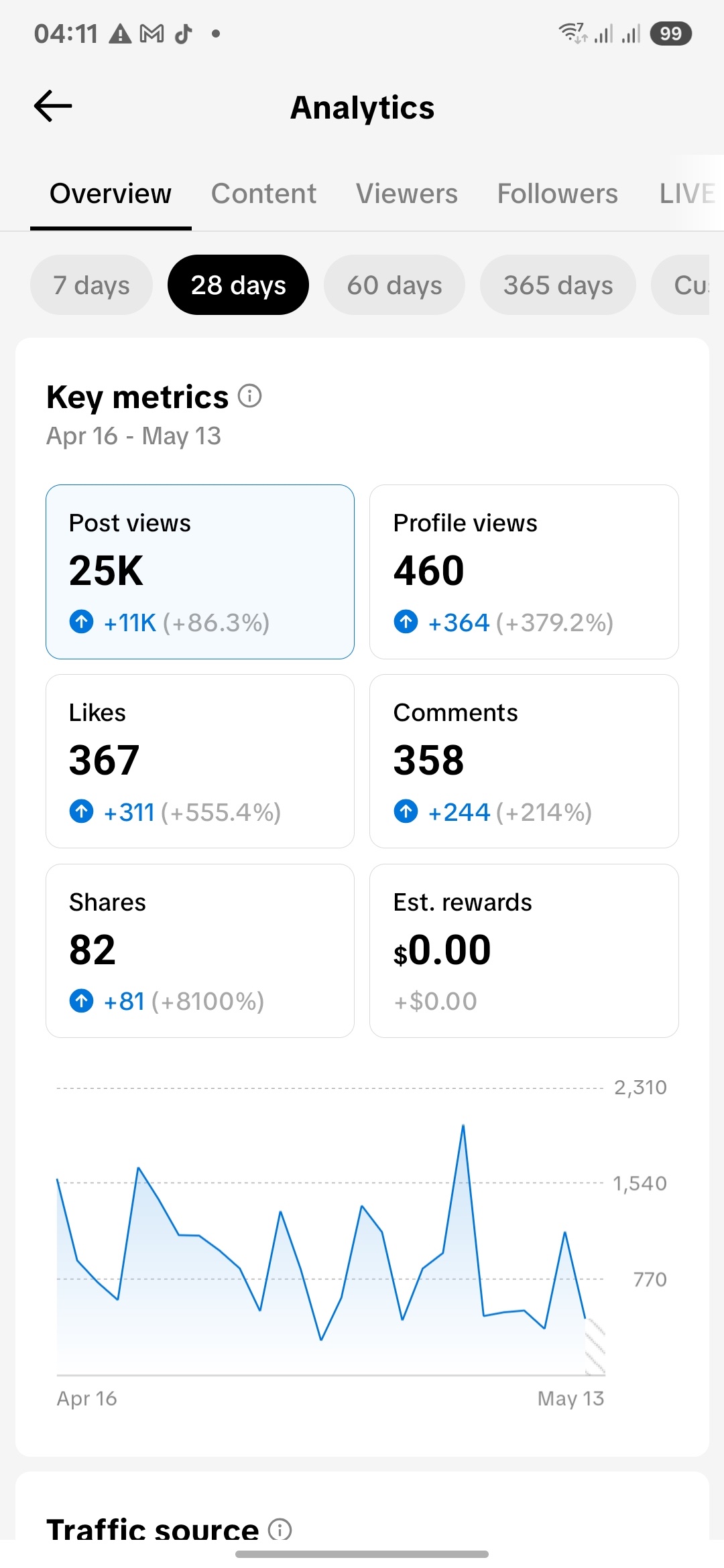Open the Followers tab
Screen dimensions: 724x1568
(x=557, y=194)
